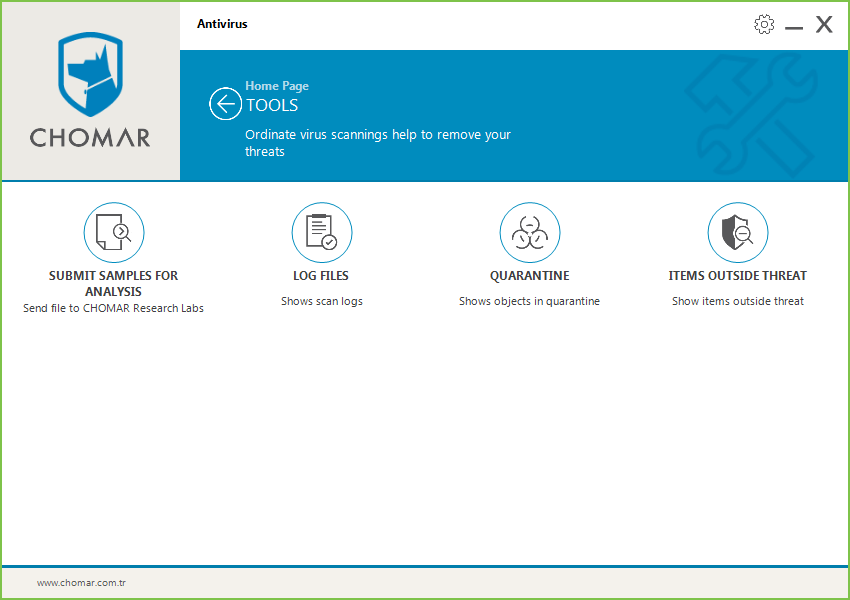Open the Log Files clipboard icon

[322, 233]
